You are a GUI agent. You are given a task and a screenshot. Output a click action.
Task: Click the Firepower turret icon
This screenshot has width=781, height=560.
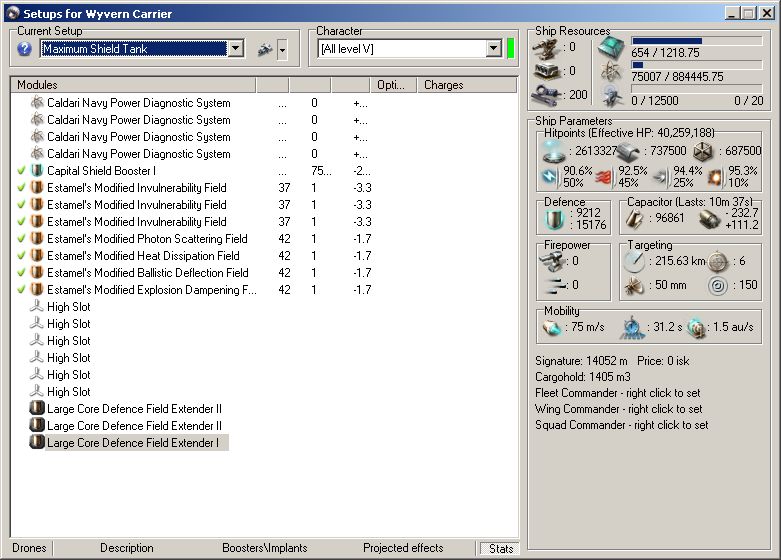point(553,261)
